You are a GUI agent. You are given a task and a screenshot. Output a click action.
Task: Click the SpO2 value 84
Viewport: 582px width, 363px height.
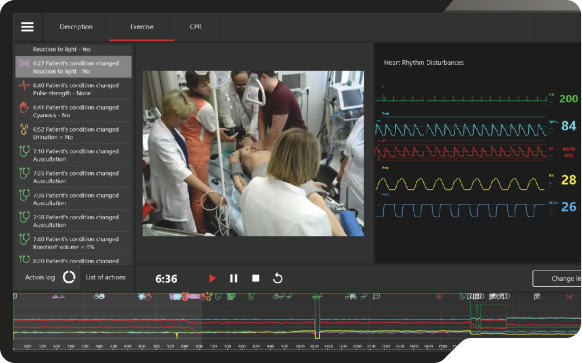(568, 126)
